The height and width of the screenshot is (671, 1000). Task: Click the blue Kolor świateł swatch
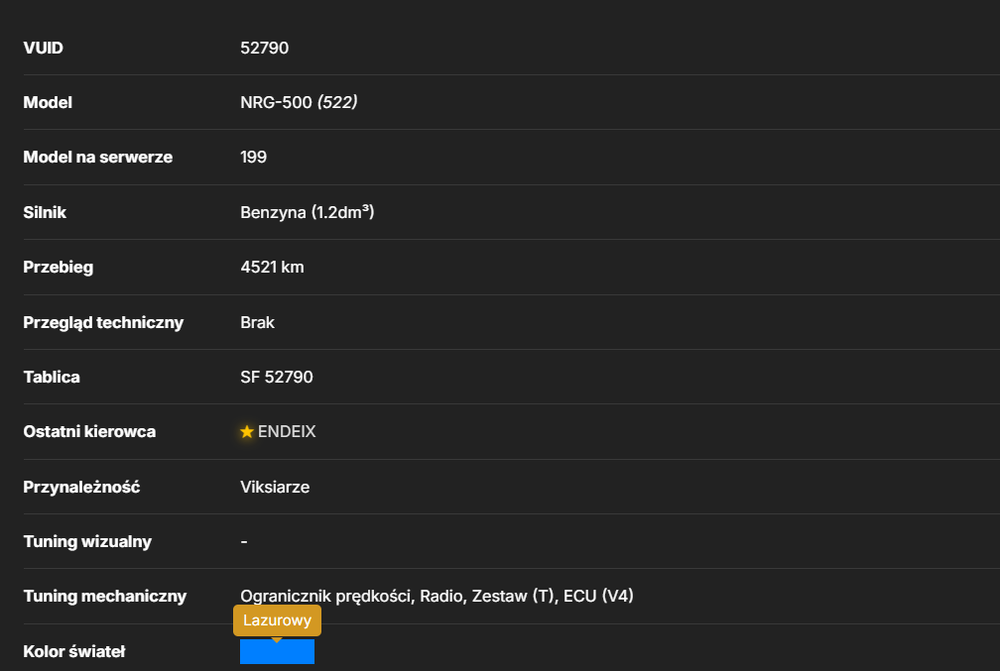(277, 651)
